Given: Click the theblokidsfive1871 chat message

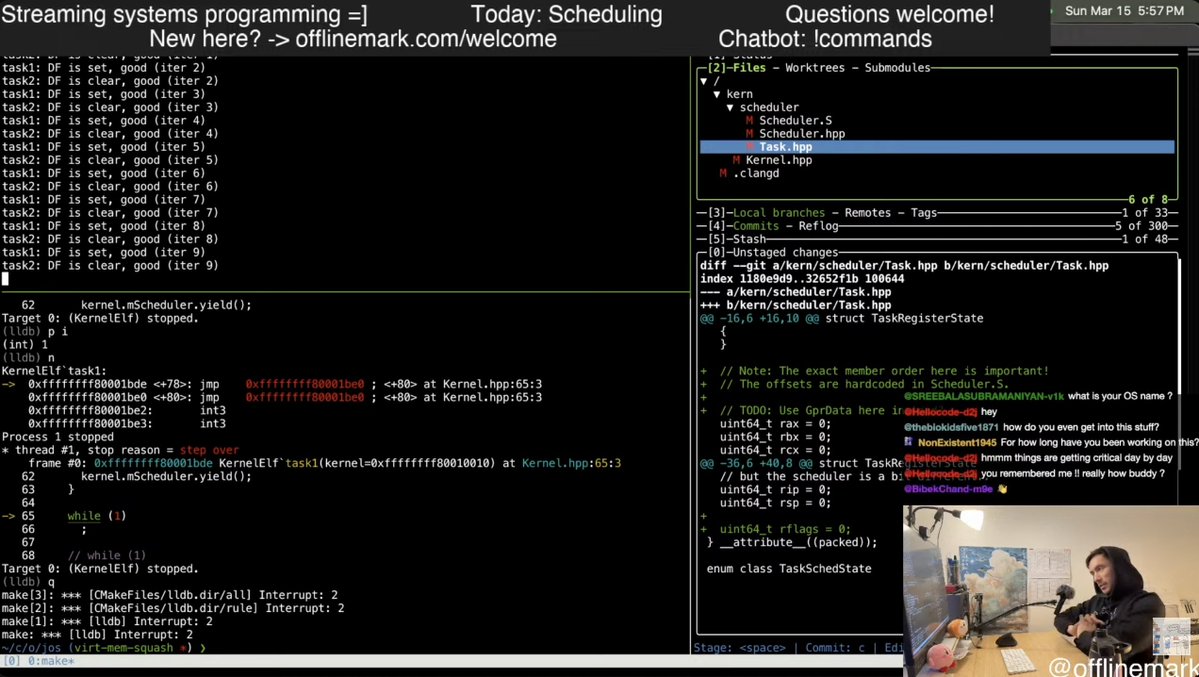Looking at the screenshot, I should pos(1031,427).
